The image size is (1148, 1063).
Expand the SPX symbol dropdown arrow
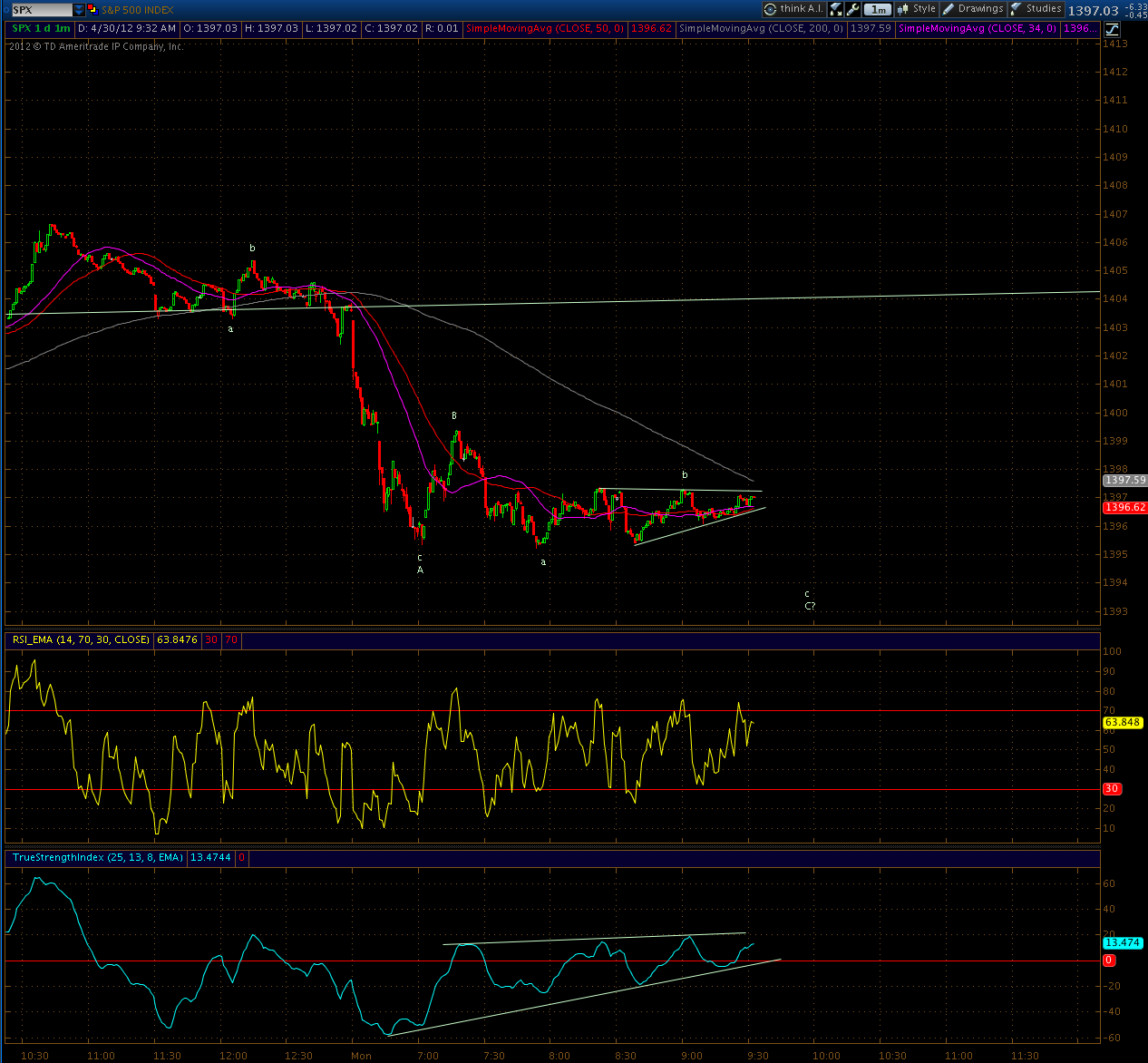tap(79, 10)
